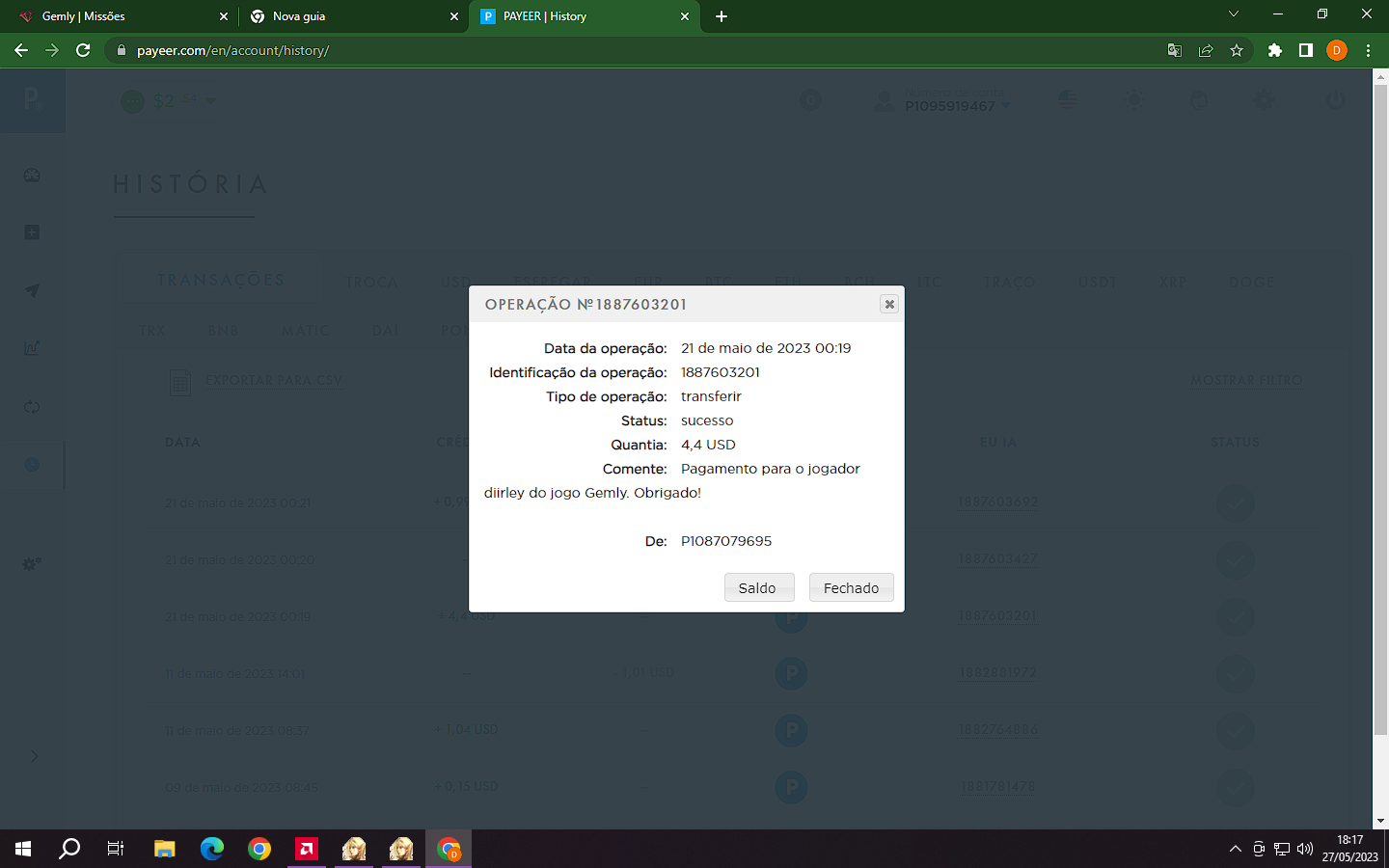Image resolution: width=1389 pixels, height=868 pixels.
Task: Expand the sidebar with the chevron arrow
Action: coord(34,756)
